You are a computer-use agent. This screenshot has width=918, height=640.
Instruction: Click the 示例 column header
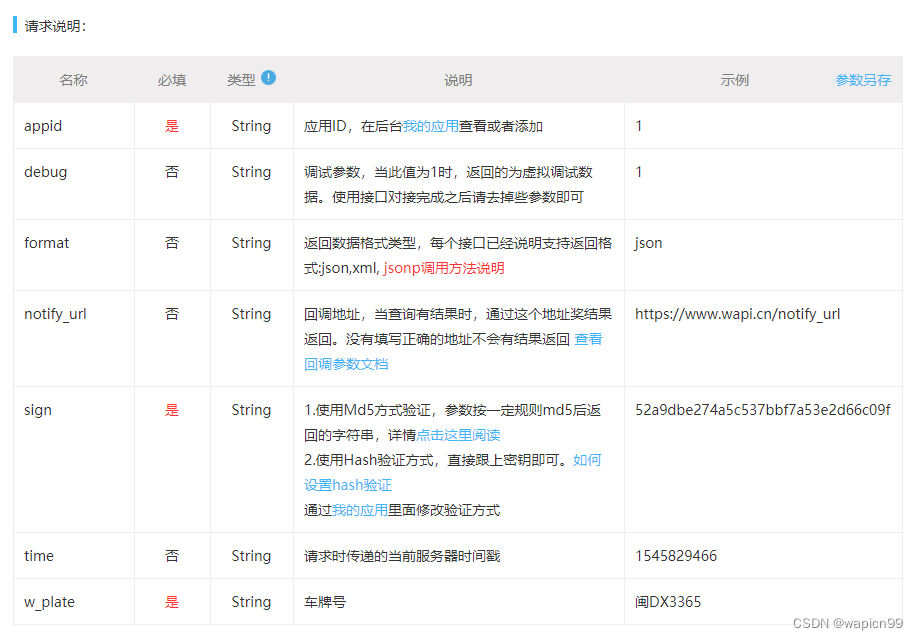pyautogui.click(x=735, y=80)
